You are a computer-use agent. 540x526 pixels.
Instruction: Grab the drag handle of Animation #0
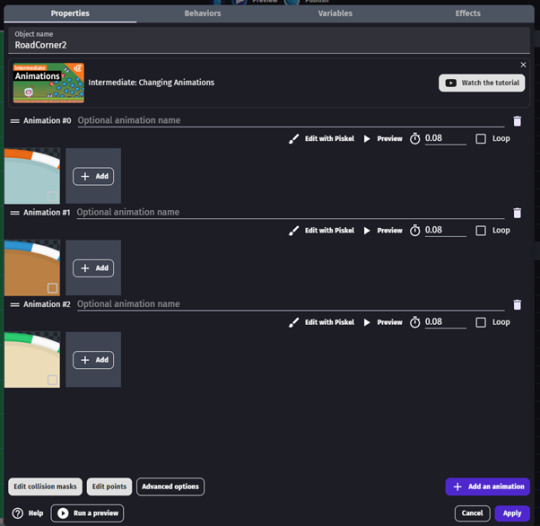(x=15, y=121)
